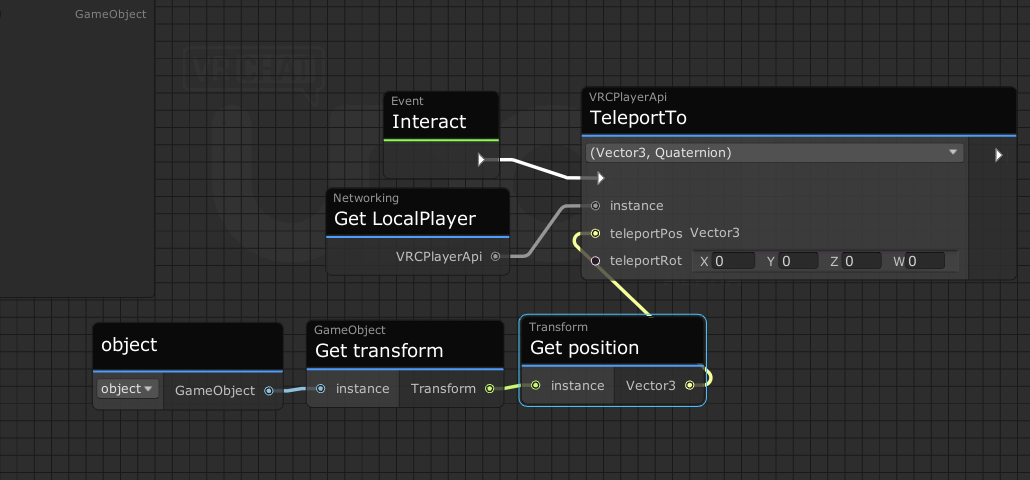The width and height of the screenshot is (1030, 480).
Task: Click the teleportRot Z field
Action: pos(861,261)
